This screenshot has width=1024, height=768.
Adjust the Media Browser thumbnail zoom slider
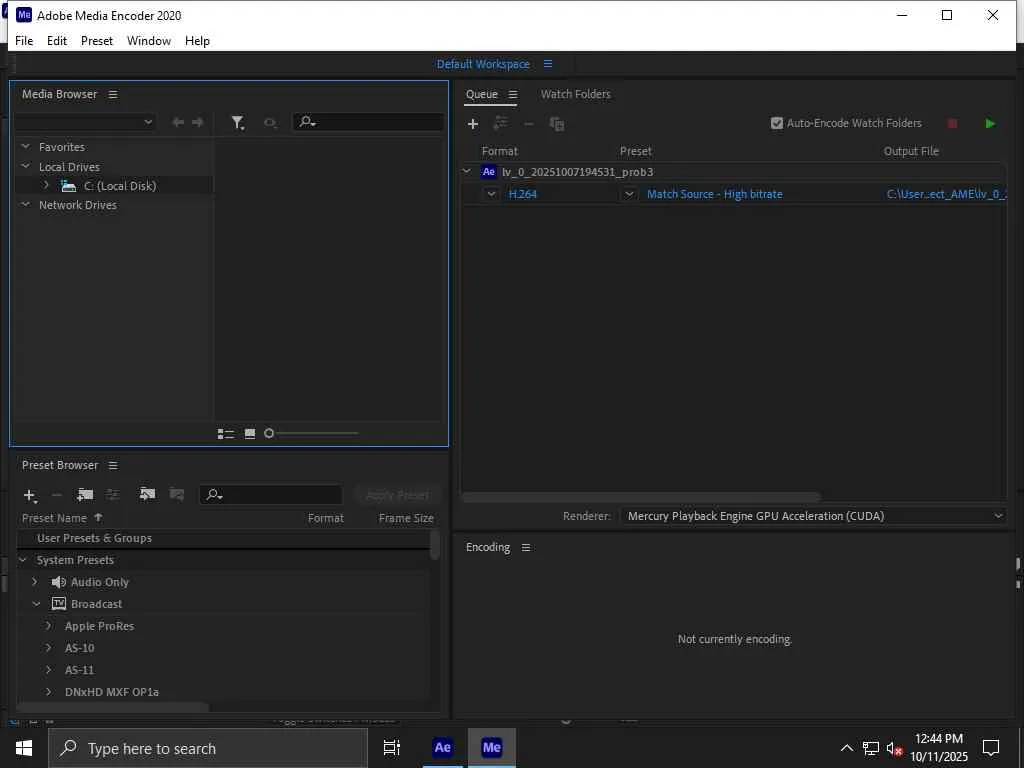268,434
